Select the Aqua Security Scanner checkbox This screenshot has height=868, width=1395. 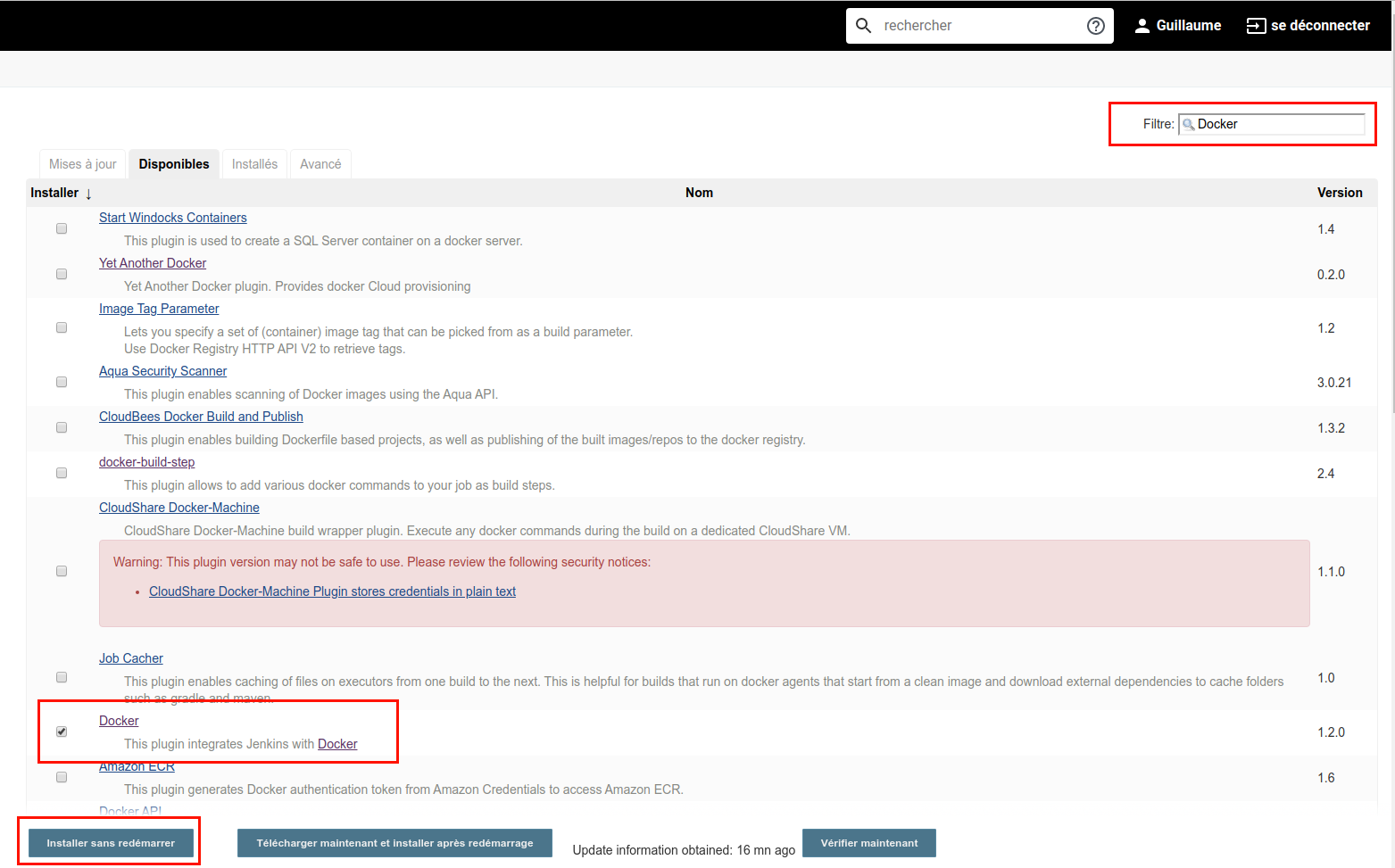tap(62, 382)
